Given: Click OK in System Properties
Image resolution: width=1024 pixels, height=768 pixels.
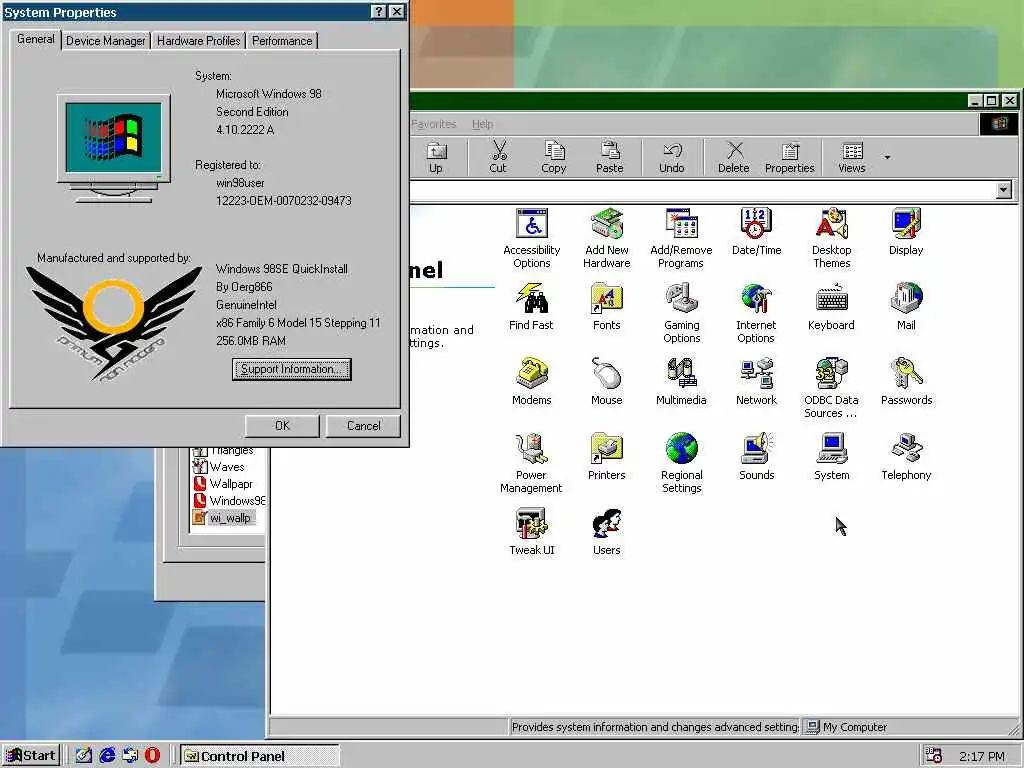Looking at the screenshot, I should (x=282, y=426).
